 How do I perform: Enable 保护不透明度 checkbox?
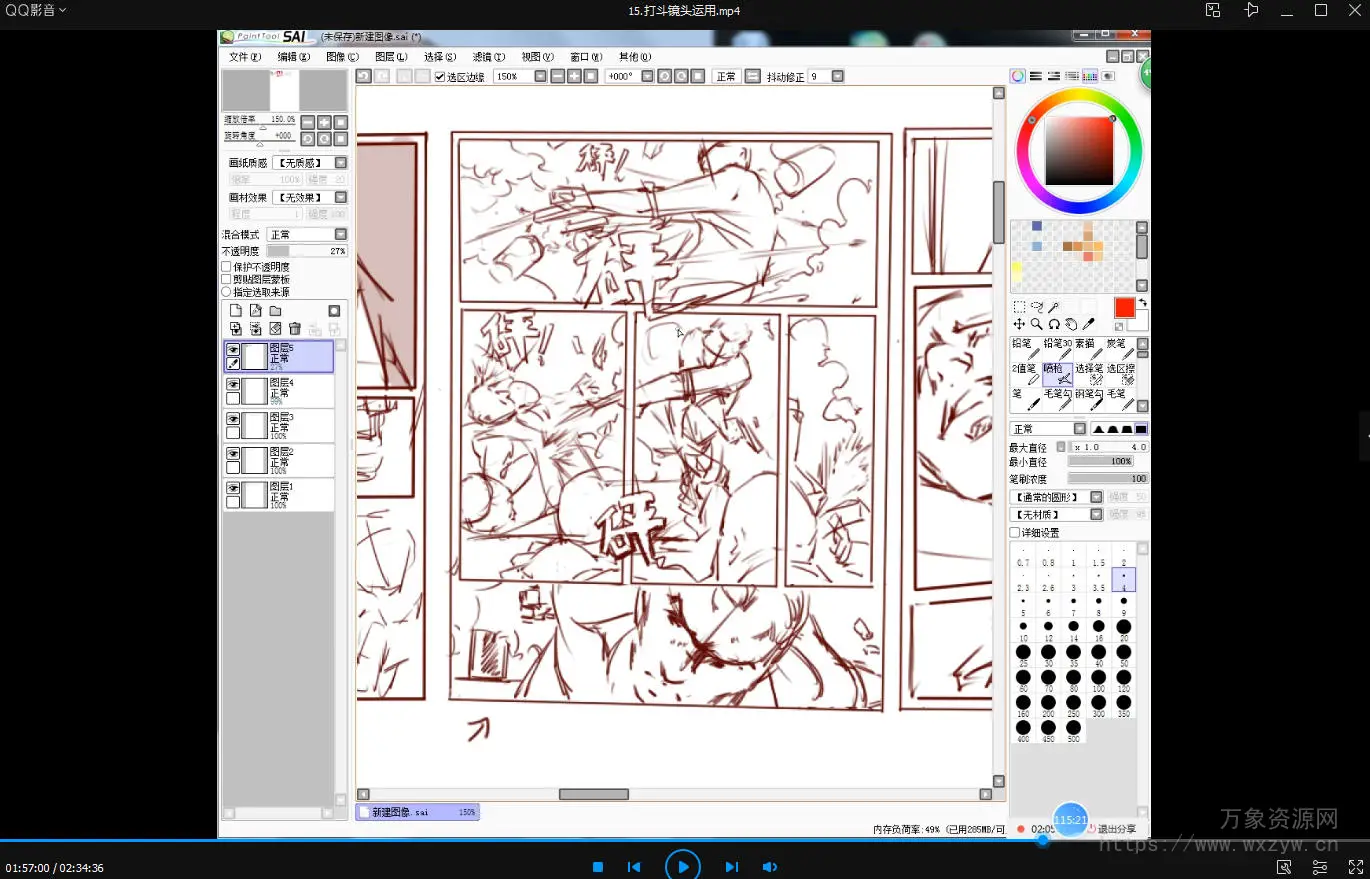[x=226, y=267]
